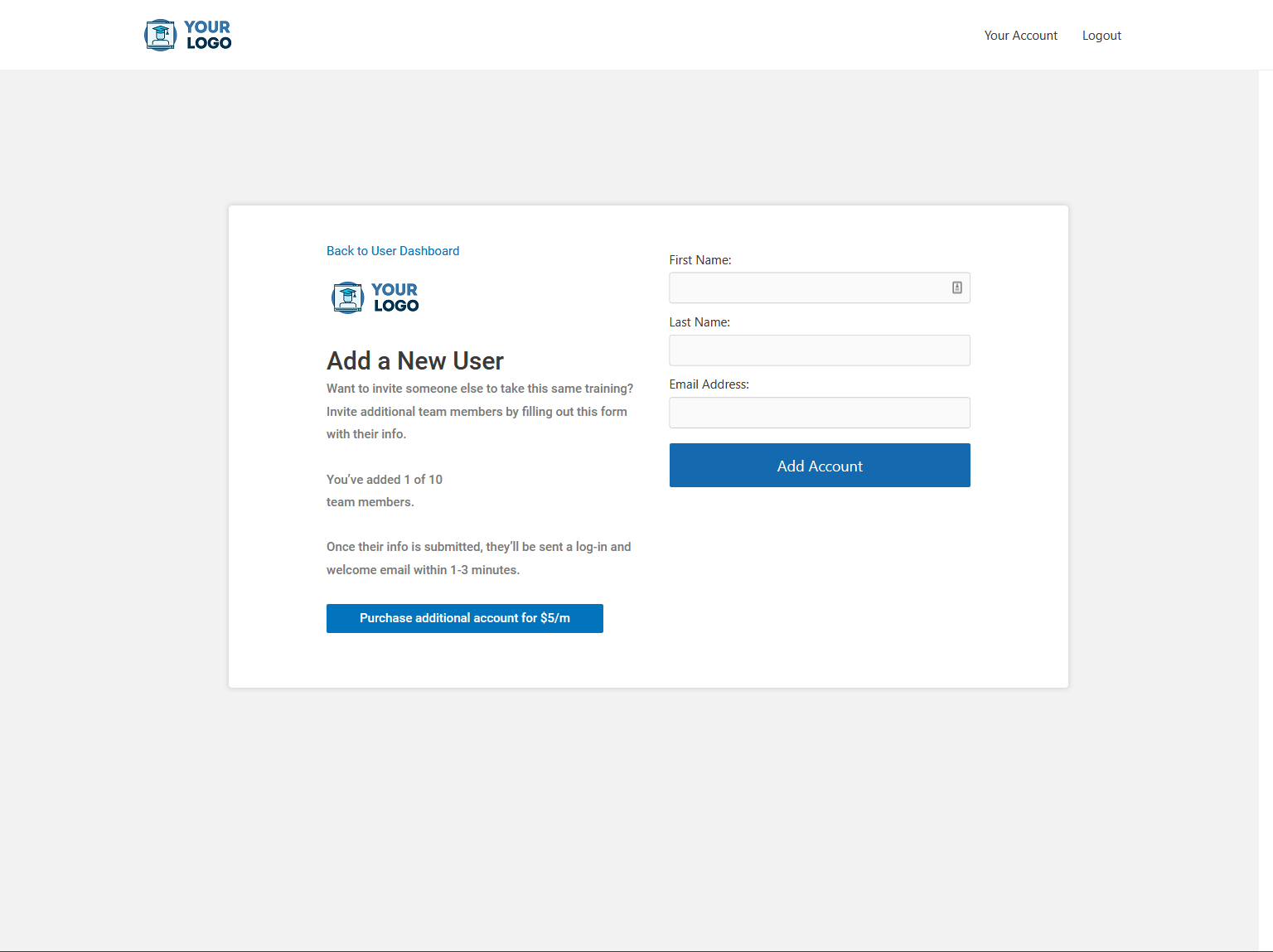Click the graduation cap logo icon in header
The width and height of the screenshot is (1273, 952).
click(x=160, y=36)
